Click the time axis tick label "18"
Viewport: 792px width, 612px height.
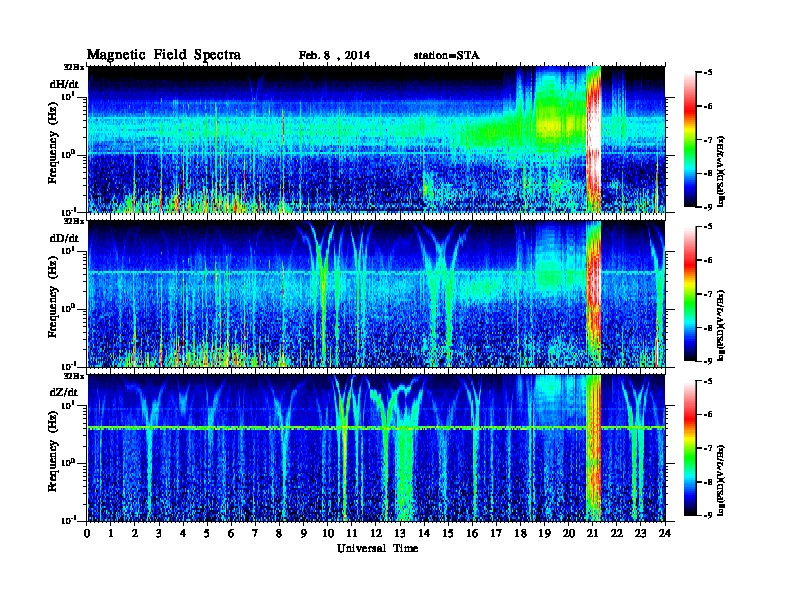[x=520, y=533]
